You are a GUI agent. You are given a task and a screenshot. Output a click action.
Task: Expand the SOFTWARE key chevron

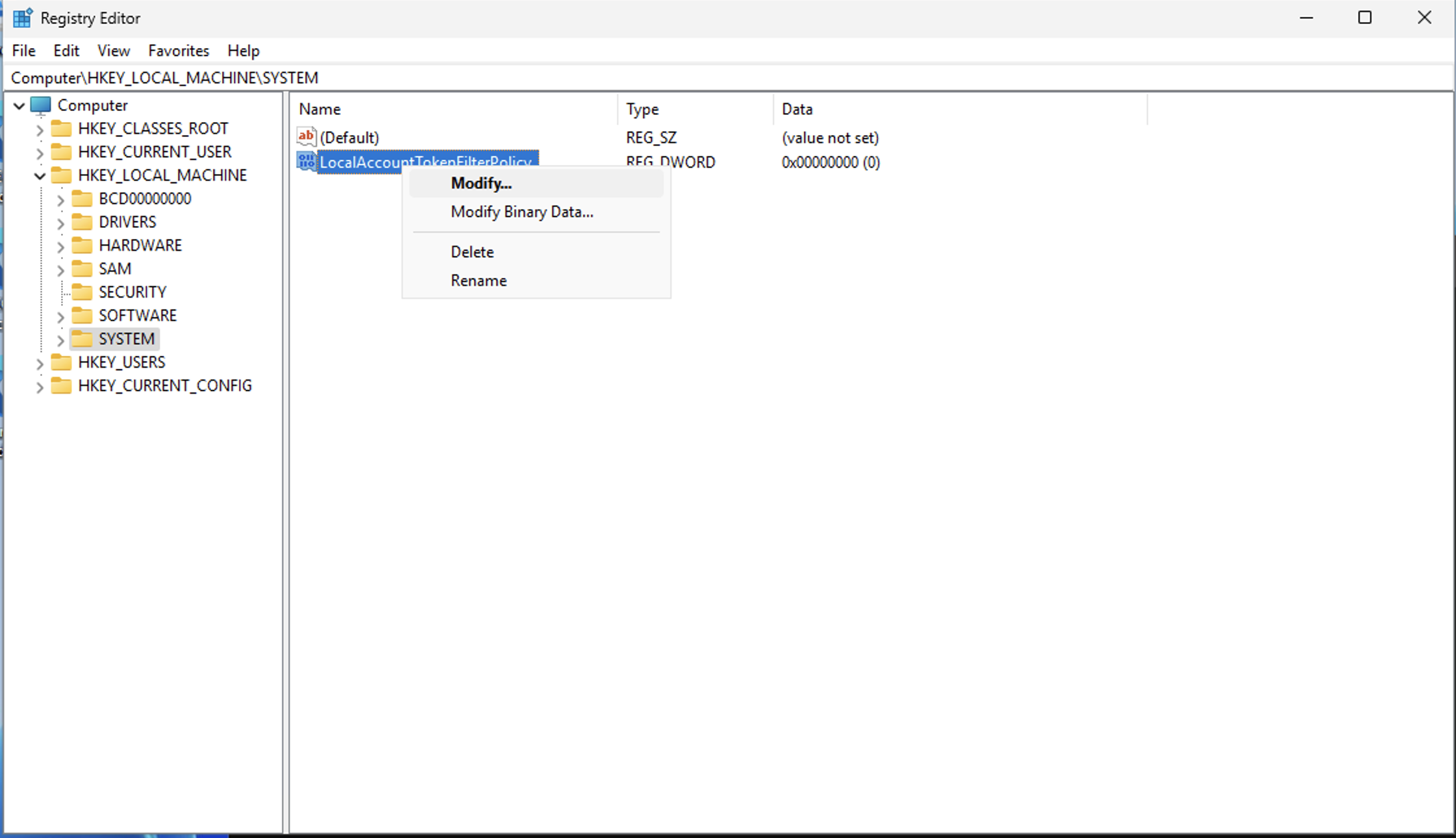pyautogui.click(x=60, y=317)
